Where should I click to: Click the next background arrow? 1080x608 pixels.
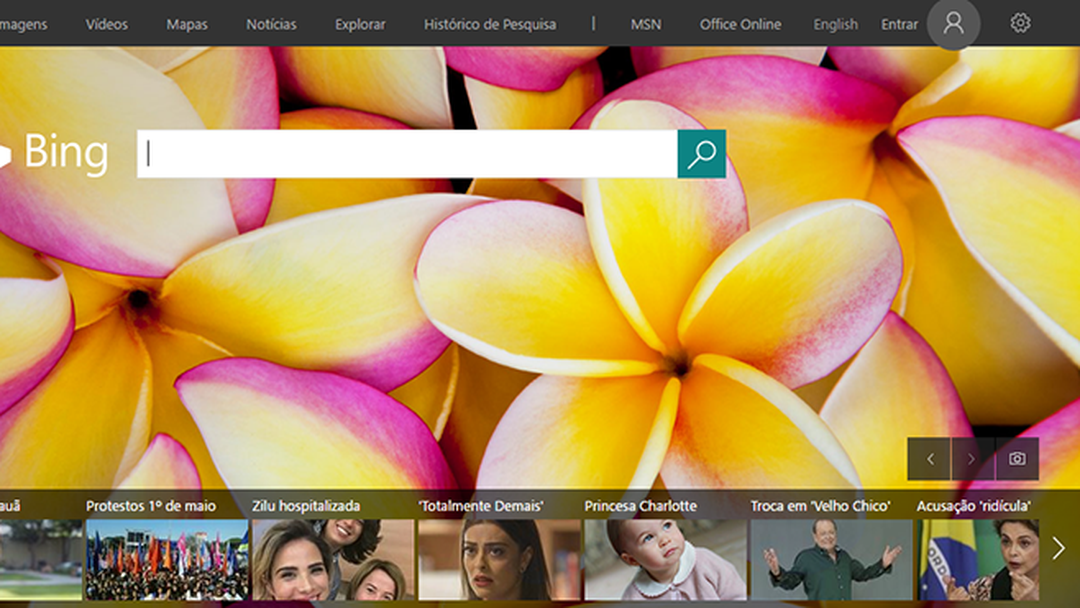point(972,458)
